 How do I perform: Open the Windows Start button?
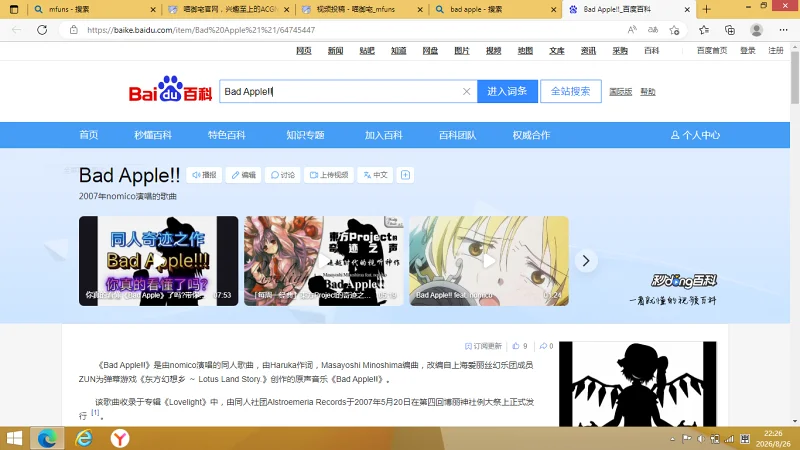[14, 438]
